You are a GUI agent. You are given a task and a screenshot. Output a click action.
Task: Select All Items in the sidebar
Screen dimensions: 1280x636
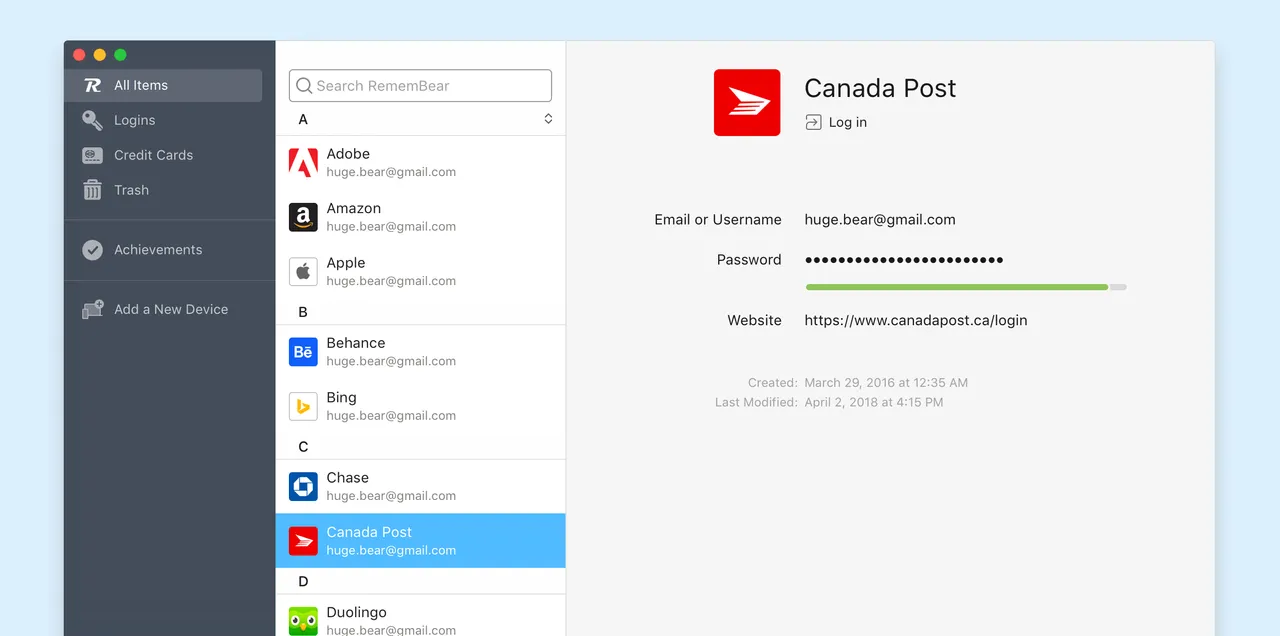[163, 85]
